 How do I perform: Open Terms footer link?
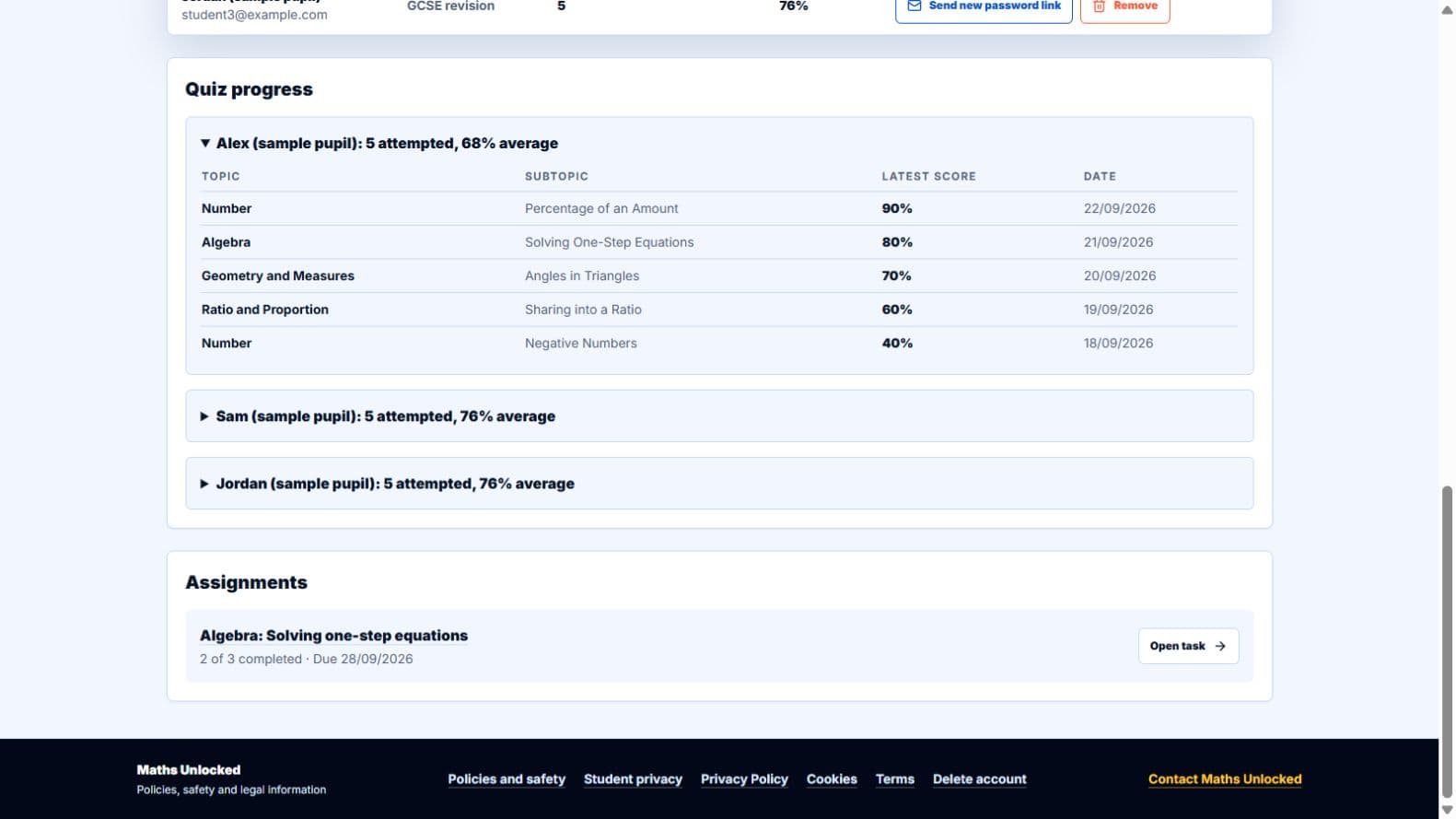[x=894, y=779]
